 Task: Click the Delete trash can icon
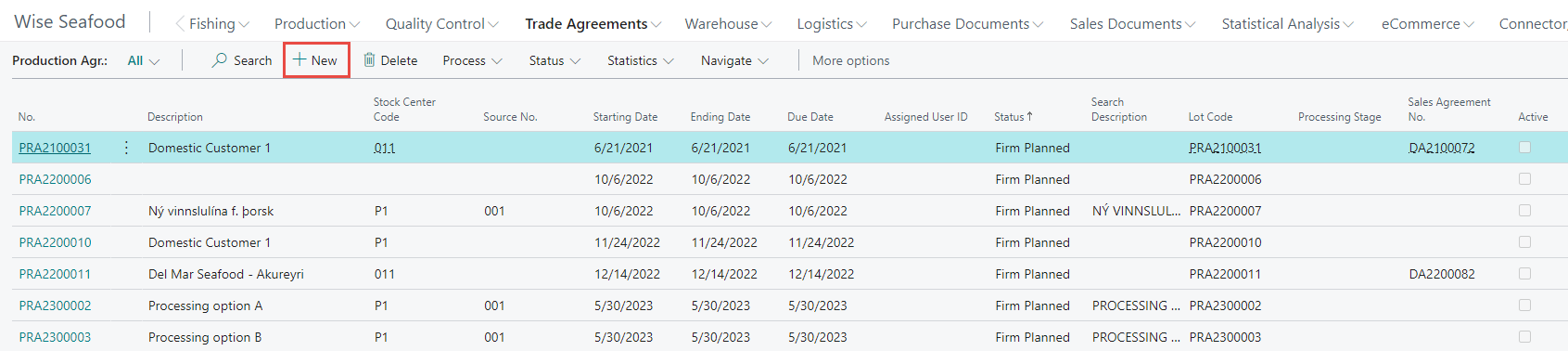[x=369, y=60]
